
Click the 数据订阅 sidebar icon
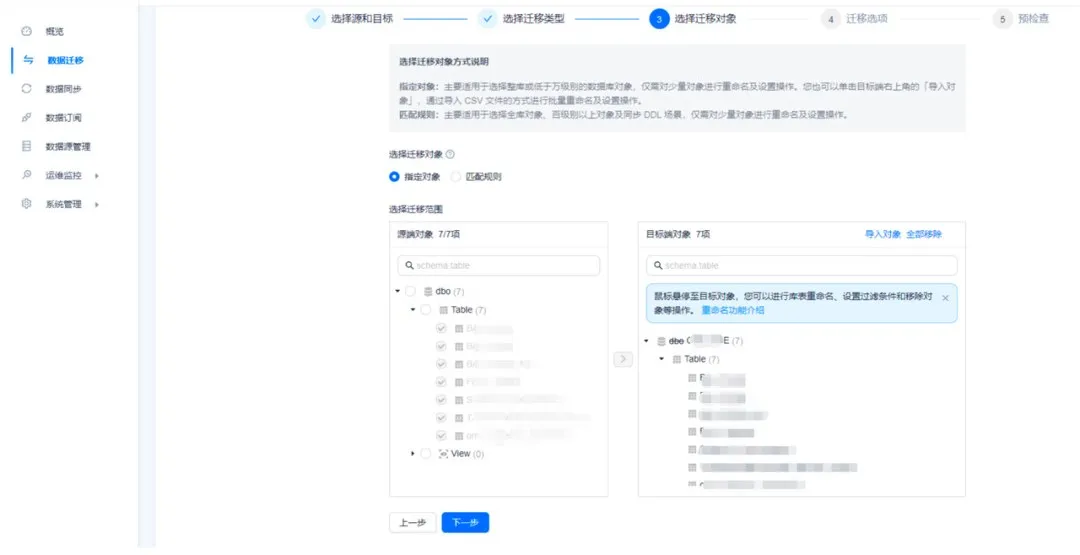27,118
